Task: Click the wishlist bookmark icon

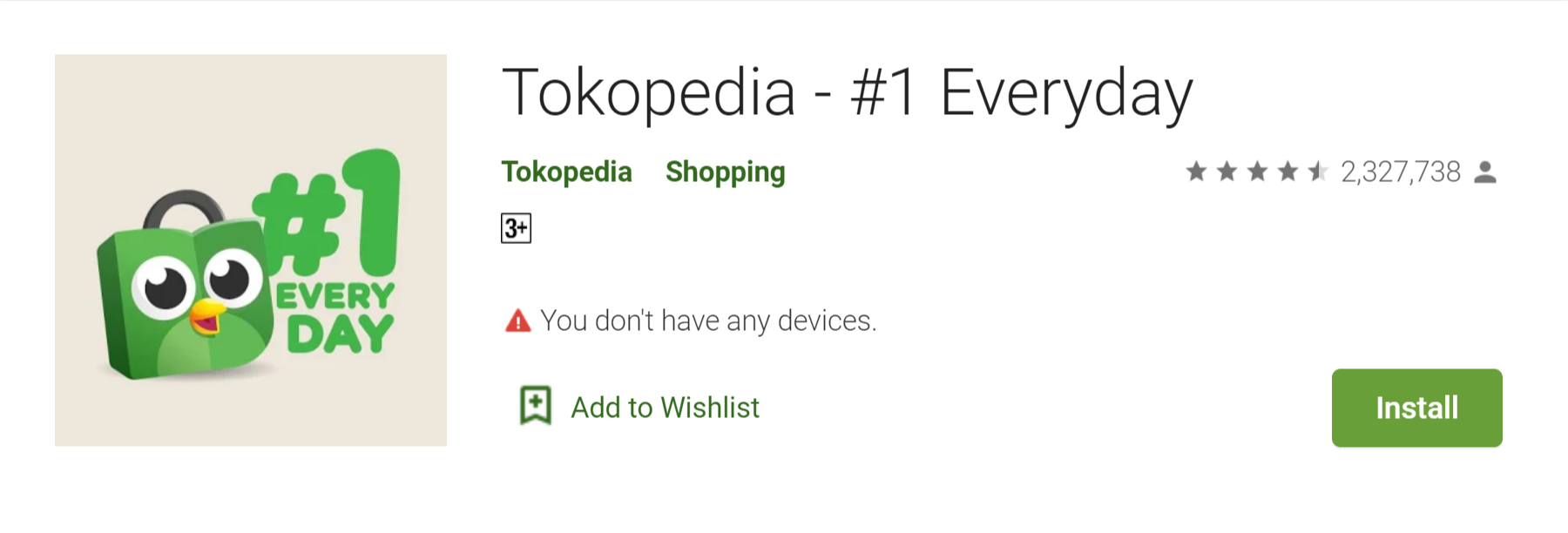Action: tap(537, 406)
